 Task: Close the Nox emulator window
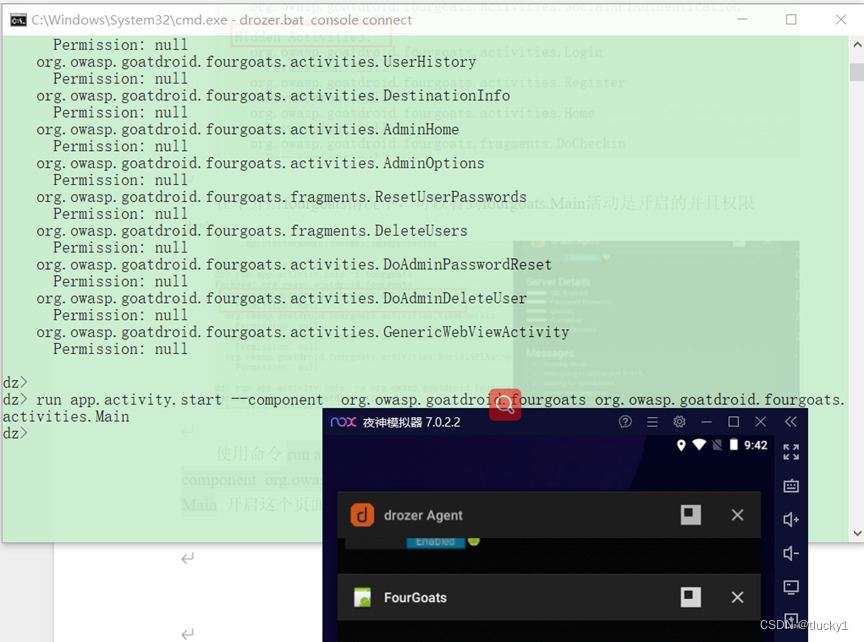pyautogui.click(x=761, y=422)
